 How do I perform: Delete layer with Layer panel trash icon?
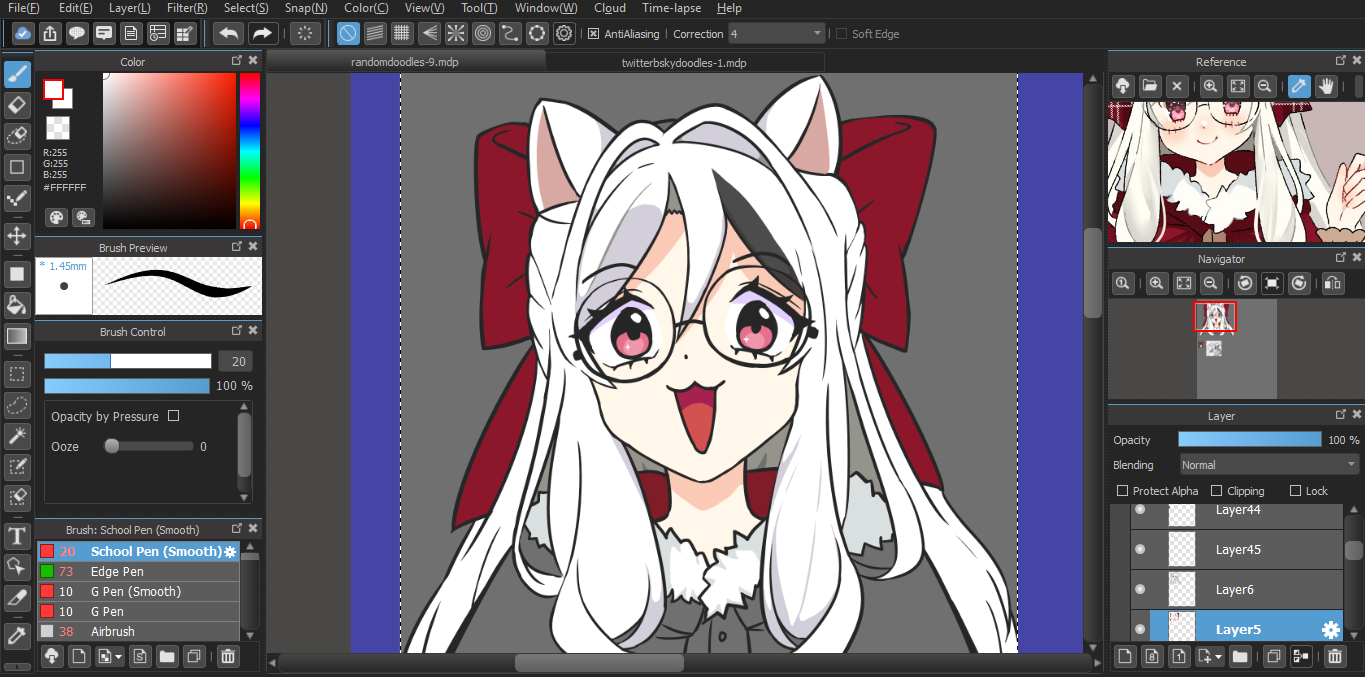pos(1334,656)
